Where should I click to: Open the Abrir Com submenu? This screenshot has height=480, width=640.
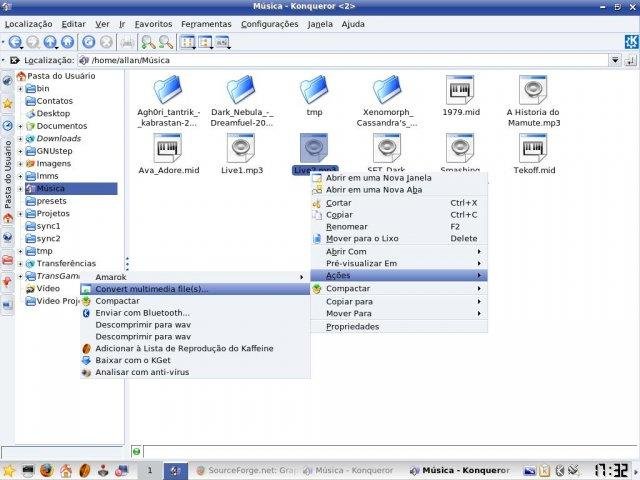(399, 252)
